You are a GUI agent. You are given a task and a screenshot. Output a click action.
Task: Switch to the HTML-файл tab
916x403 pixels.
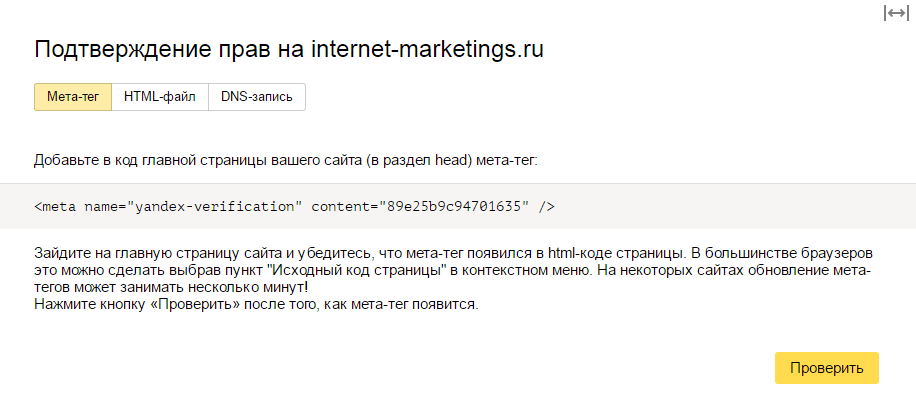tap(160, 97)
